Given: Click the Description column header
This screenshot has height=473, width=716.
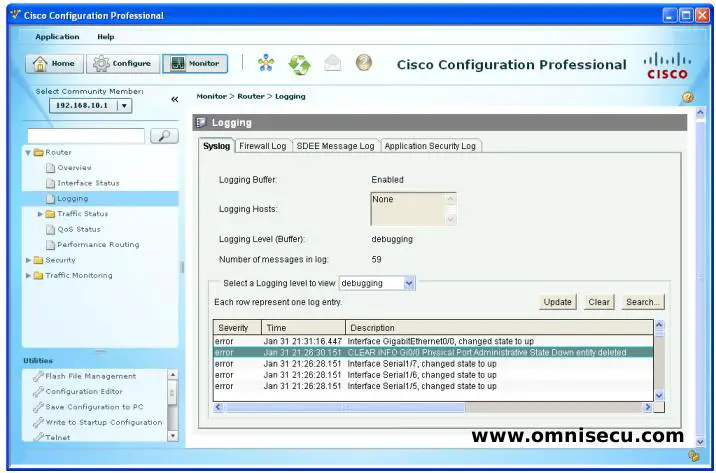Looking at the screenshot, I should point(499,328).
